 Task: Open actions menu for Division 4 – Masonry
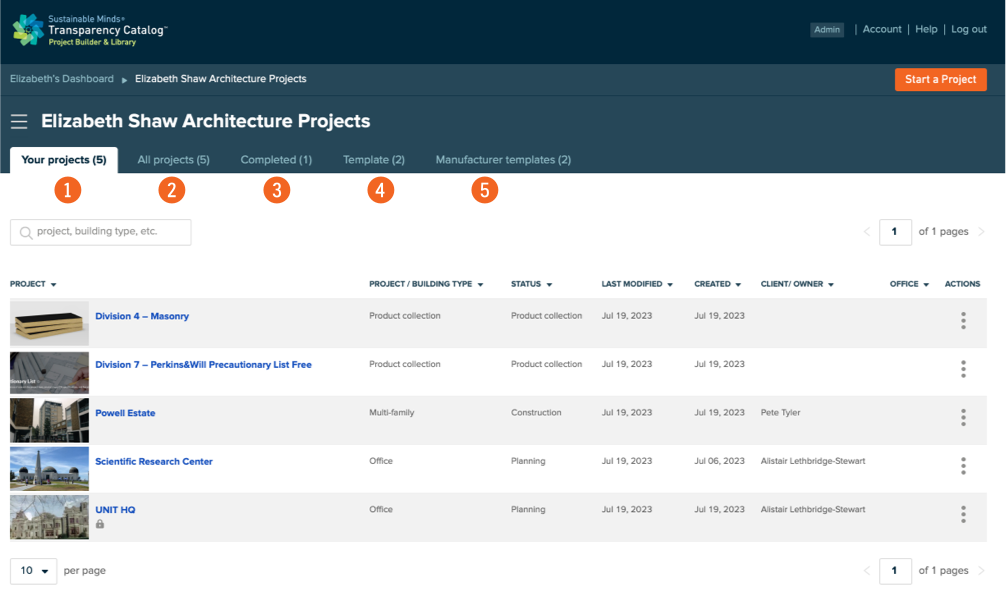[x=963, y=321]
